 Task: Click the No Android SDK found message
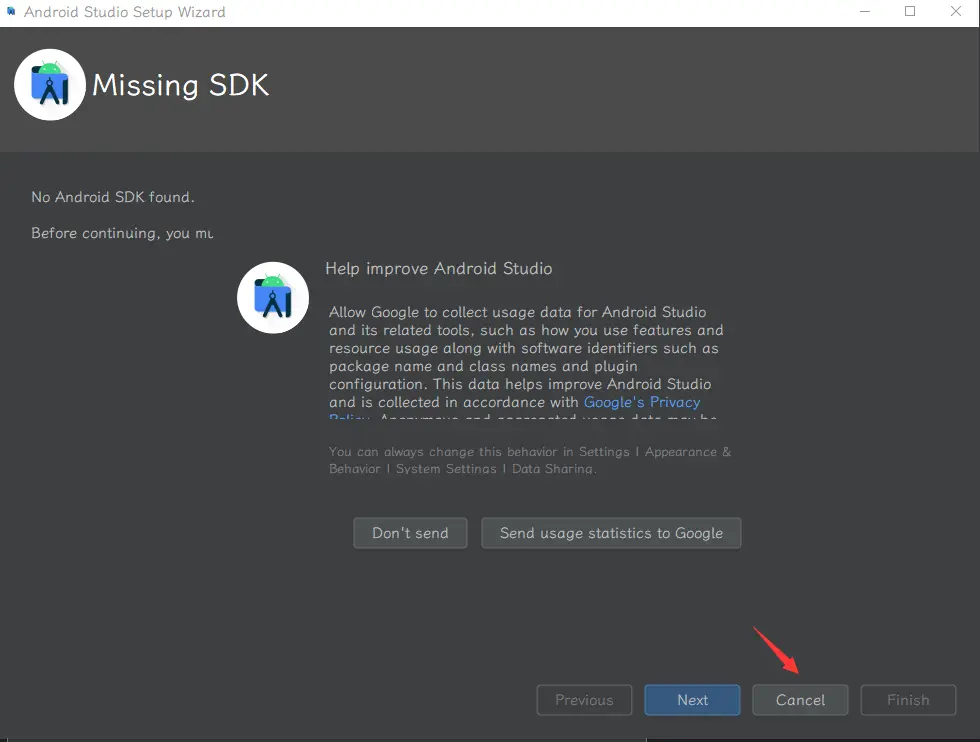coord(113,197)
